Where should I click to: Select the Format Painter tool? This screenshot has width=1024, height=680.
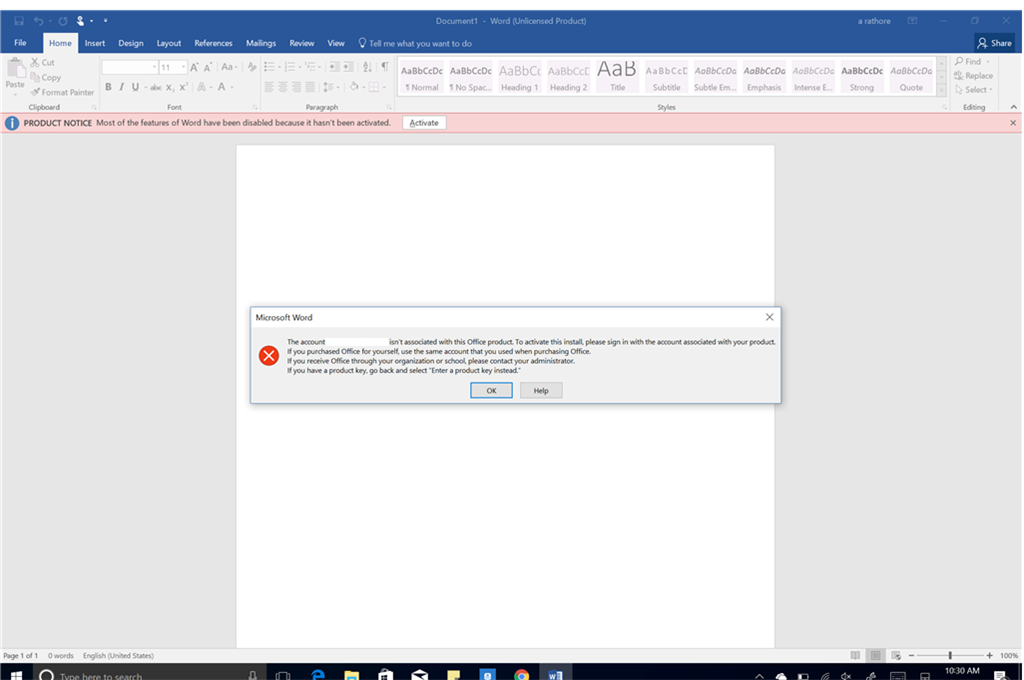(x=63, y=92)
